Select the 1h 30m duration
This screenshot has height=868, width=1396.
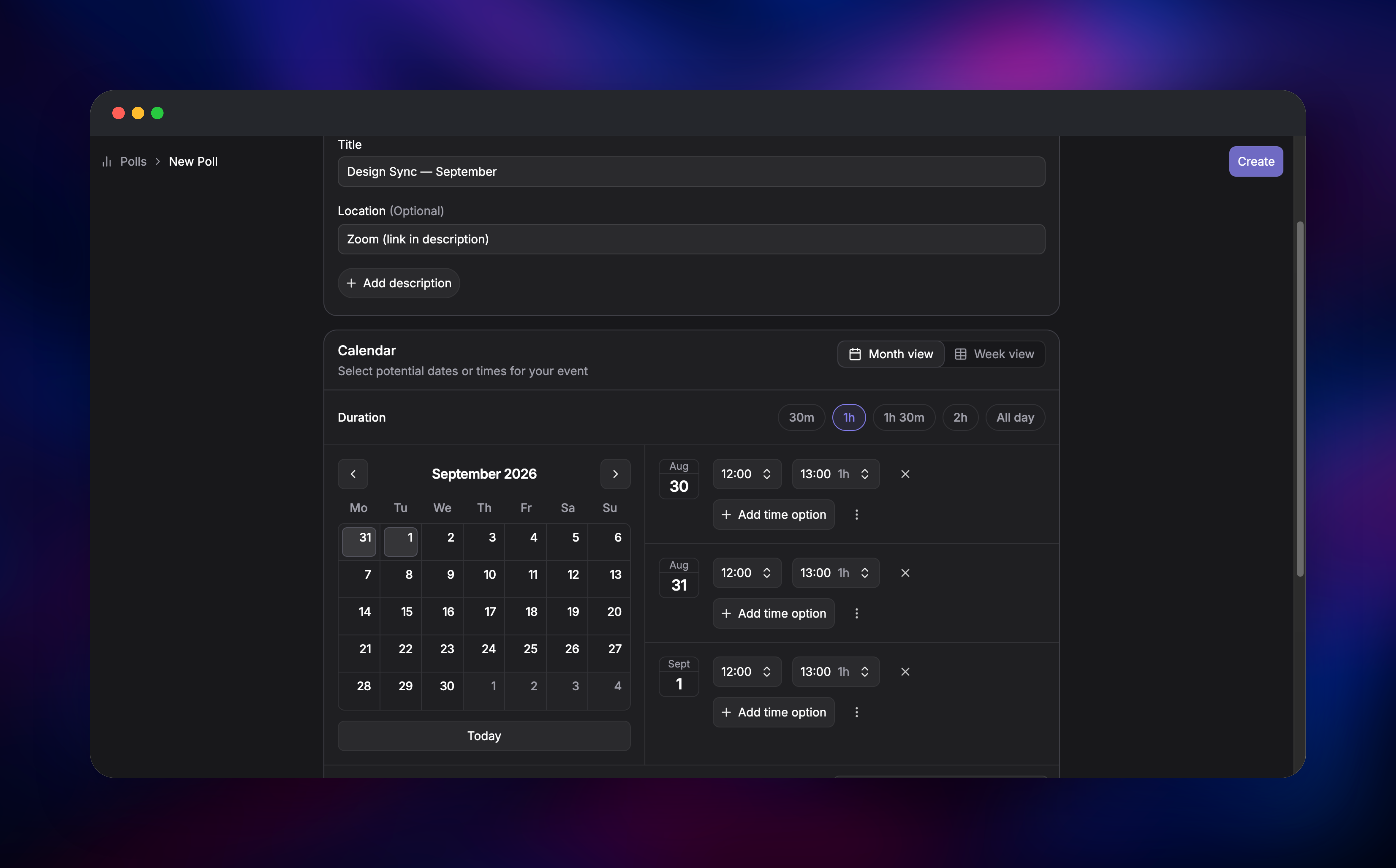[904, 417]
